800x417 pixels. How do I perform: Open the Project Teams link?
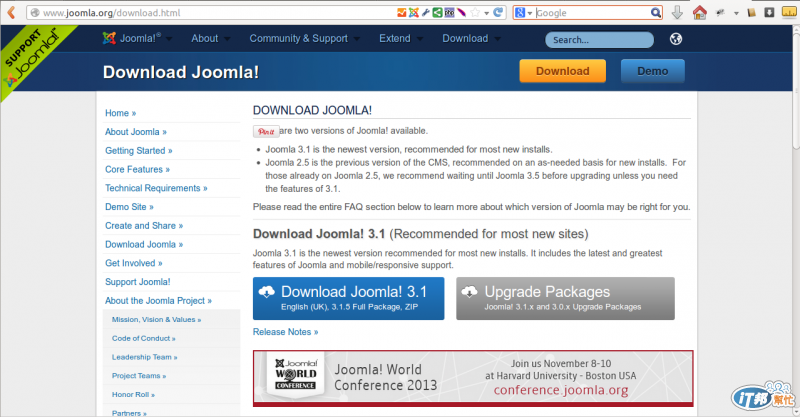pyautogui.click(x=139, y=376)
